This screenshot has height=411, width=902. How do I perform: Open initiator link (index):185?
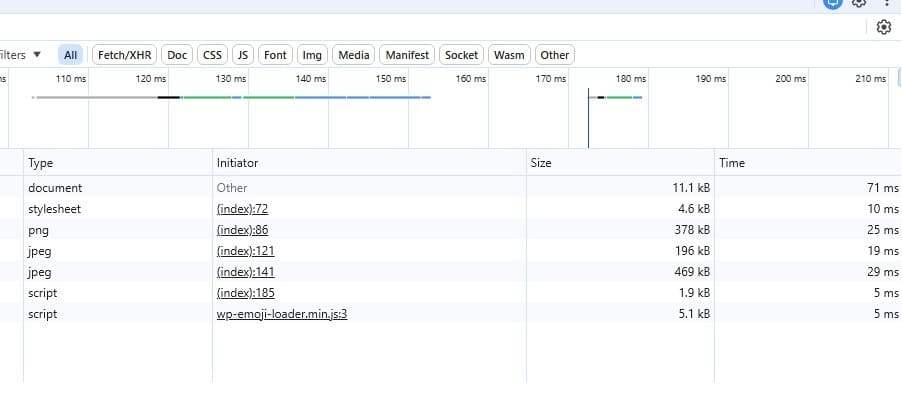click(246, 293)
